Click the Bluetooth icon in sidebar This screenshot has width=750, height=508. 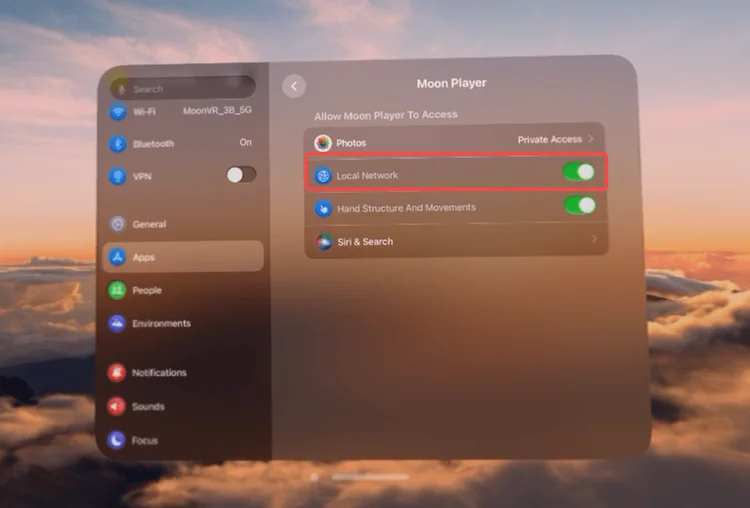click(x=118, y=144)
